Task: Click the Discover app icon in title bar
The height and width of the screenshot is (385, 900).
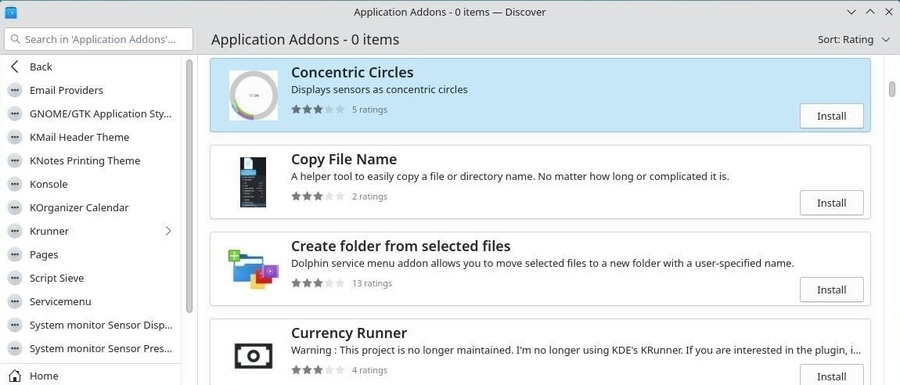Action: (x=10, y=11)
